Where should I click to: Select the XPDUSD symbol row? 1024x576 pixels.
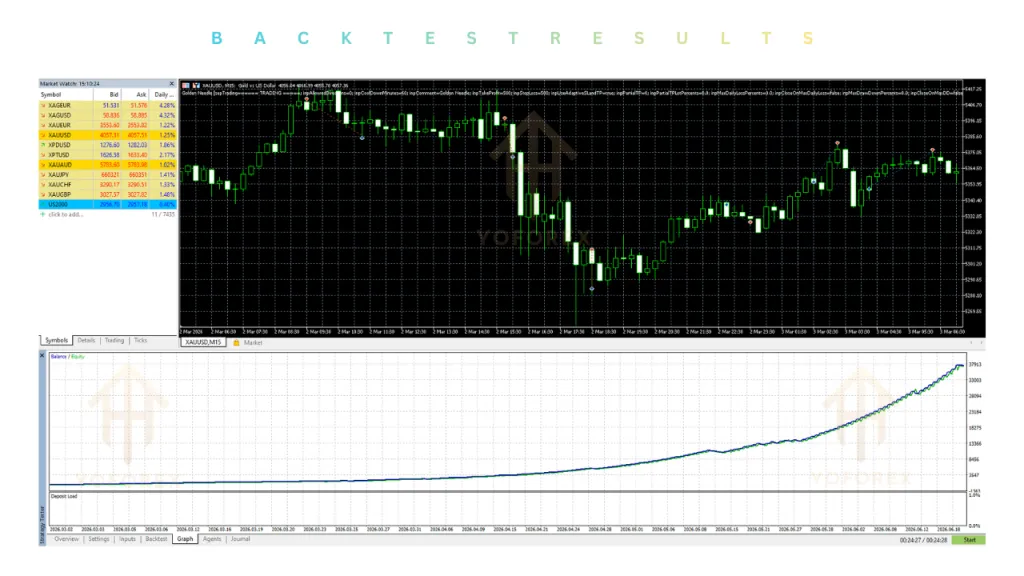click(108, 145)
